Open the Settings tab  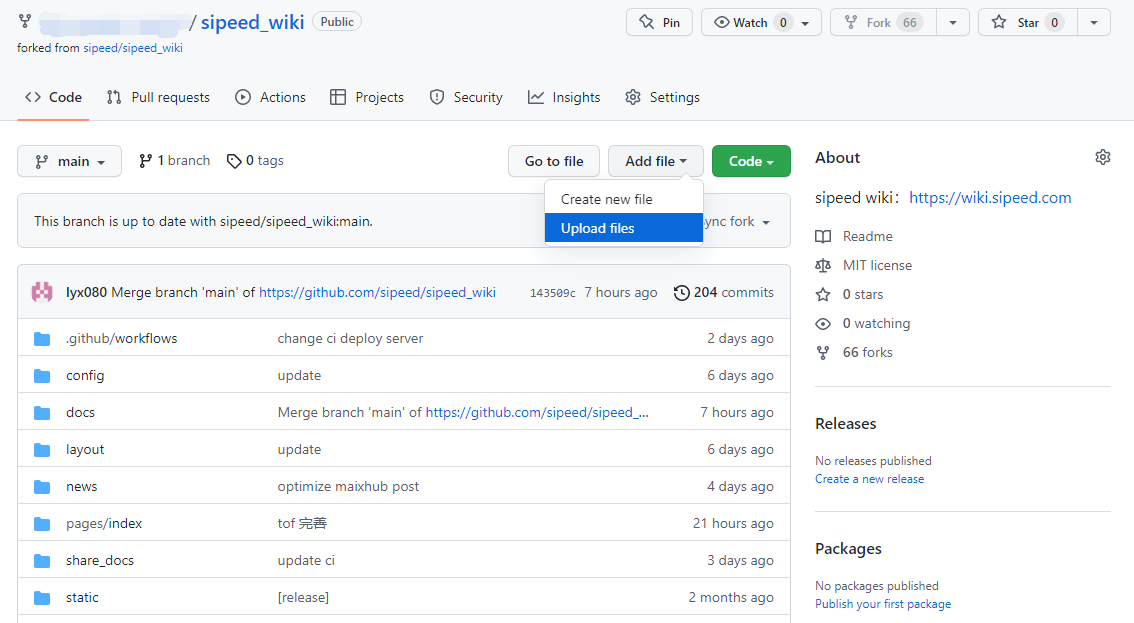pyautogui.click(x=662, y=97)
